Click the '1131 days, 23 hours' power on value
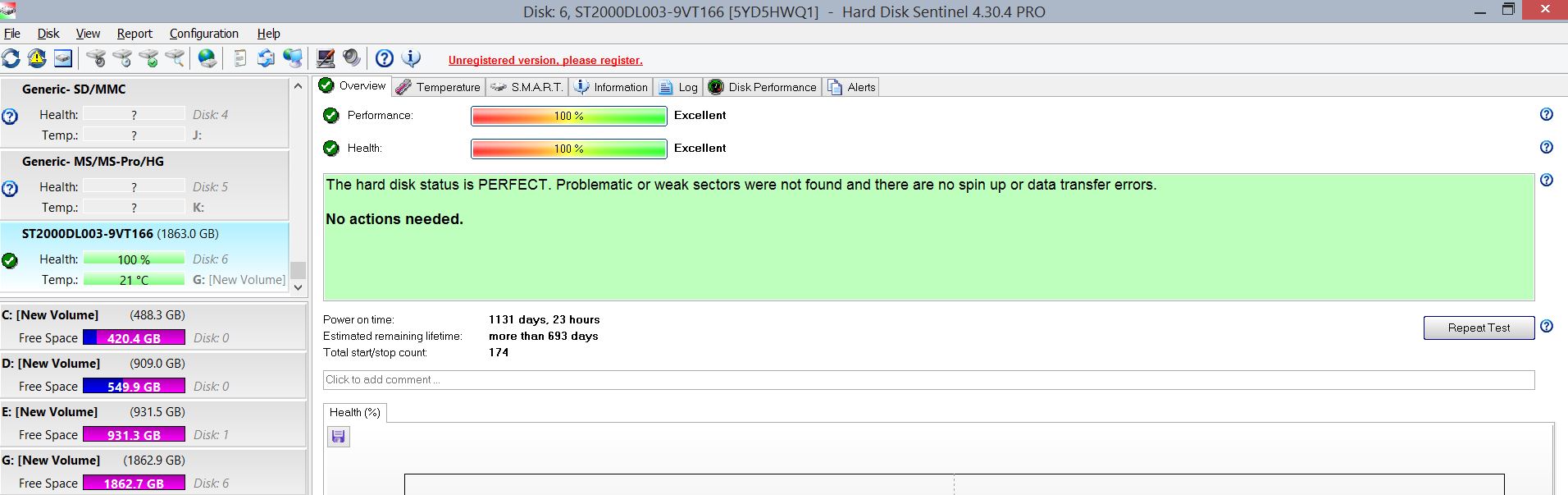 pyautogui.click(x=545, y=319)
